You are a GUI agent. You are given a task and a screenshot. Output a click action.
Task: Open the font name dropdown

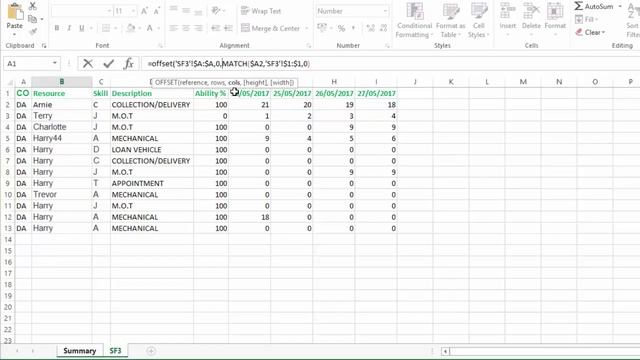109,11
